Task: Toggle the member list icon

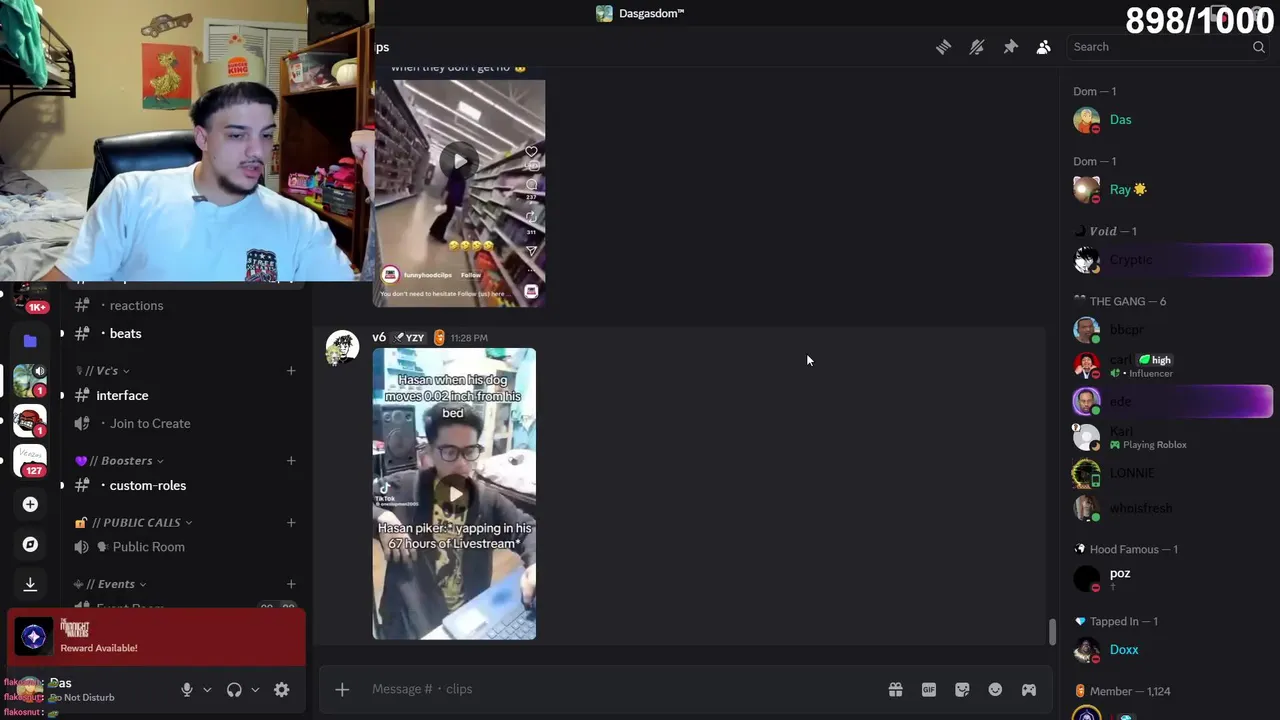Action: pos(1043,47)
